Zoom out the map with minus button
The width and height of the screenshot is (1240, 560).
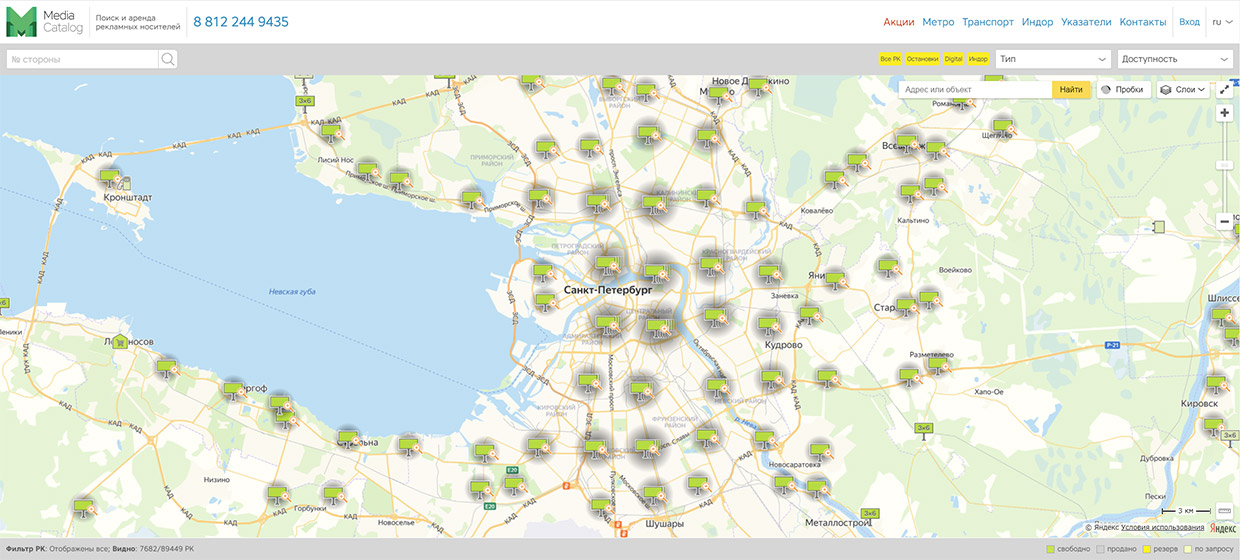1225,221
